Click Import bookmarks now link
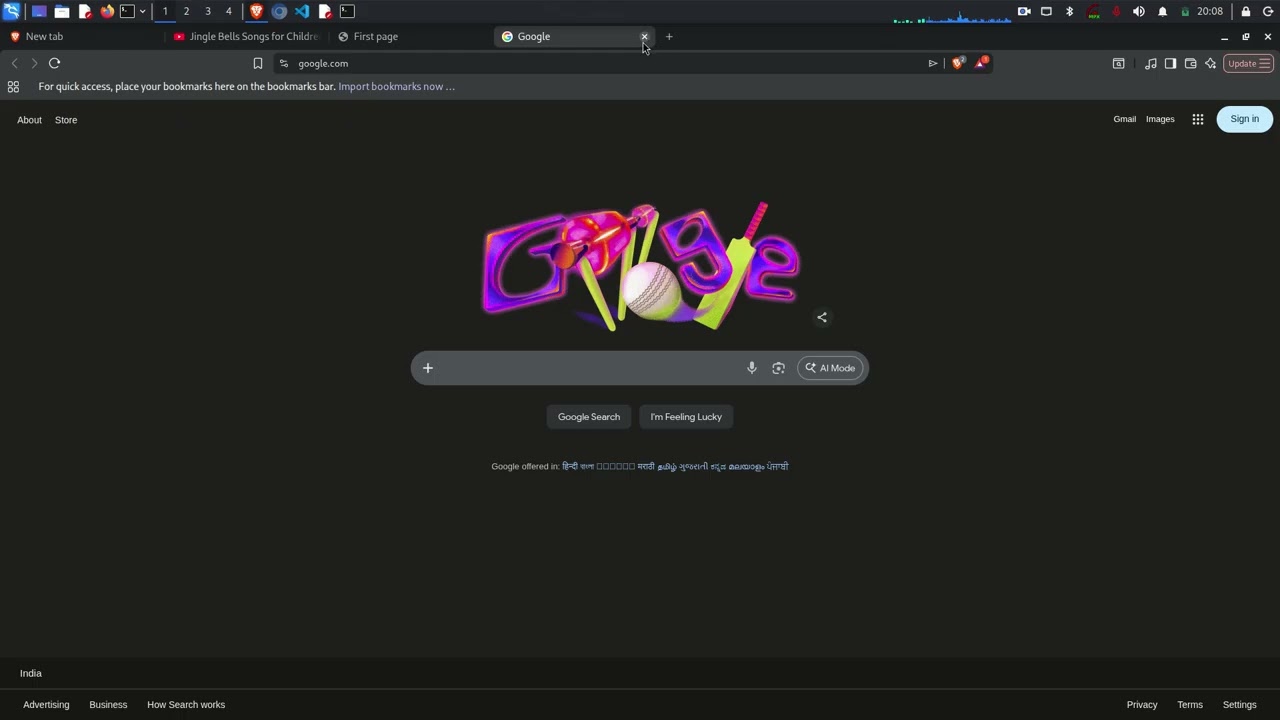Screen dimensions: 1280x720 click(396, 87)
